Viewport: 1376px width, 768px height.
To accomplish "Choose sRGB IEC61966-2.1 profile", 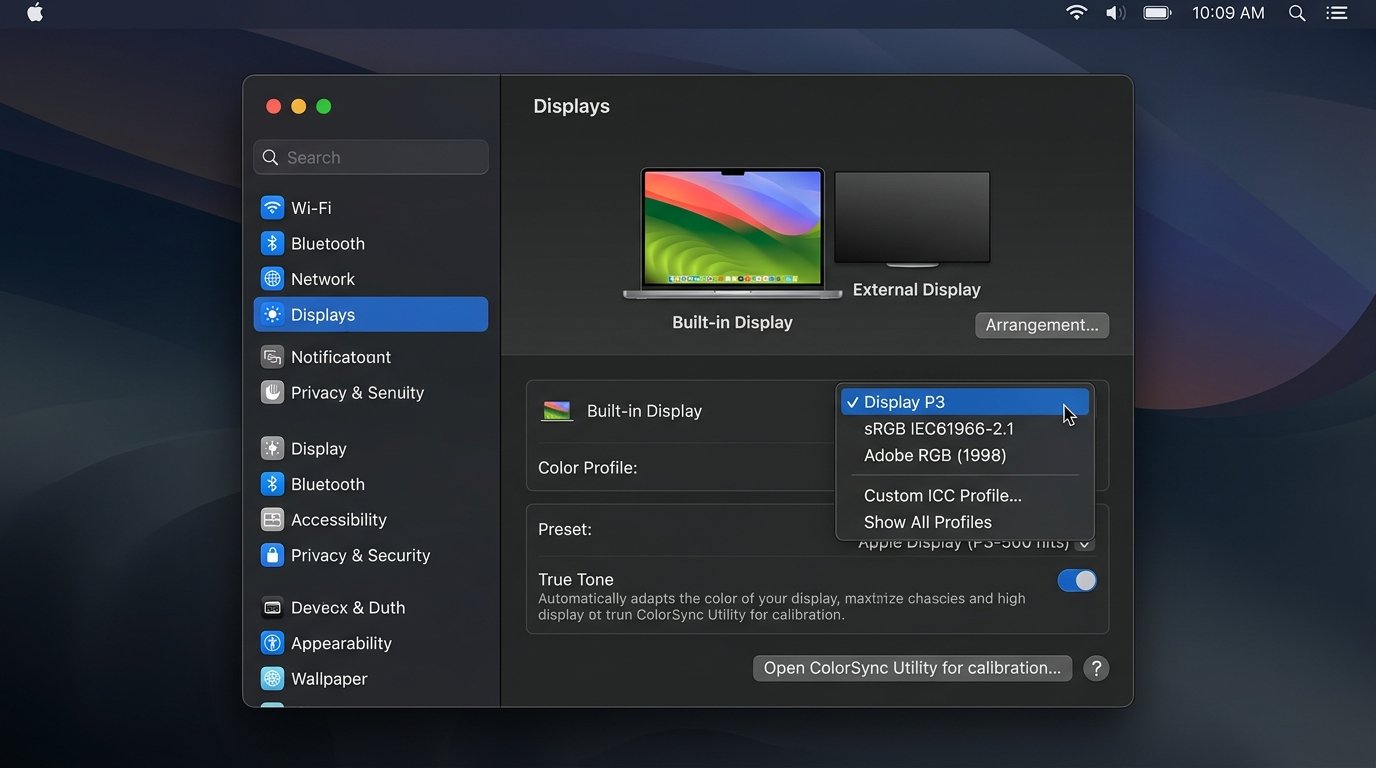I will (x=965, y=429).
